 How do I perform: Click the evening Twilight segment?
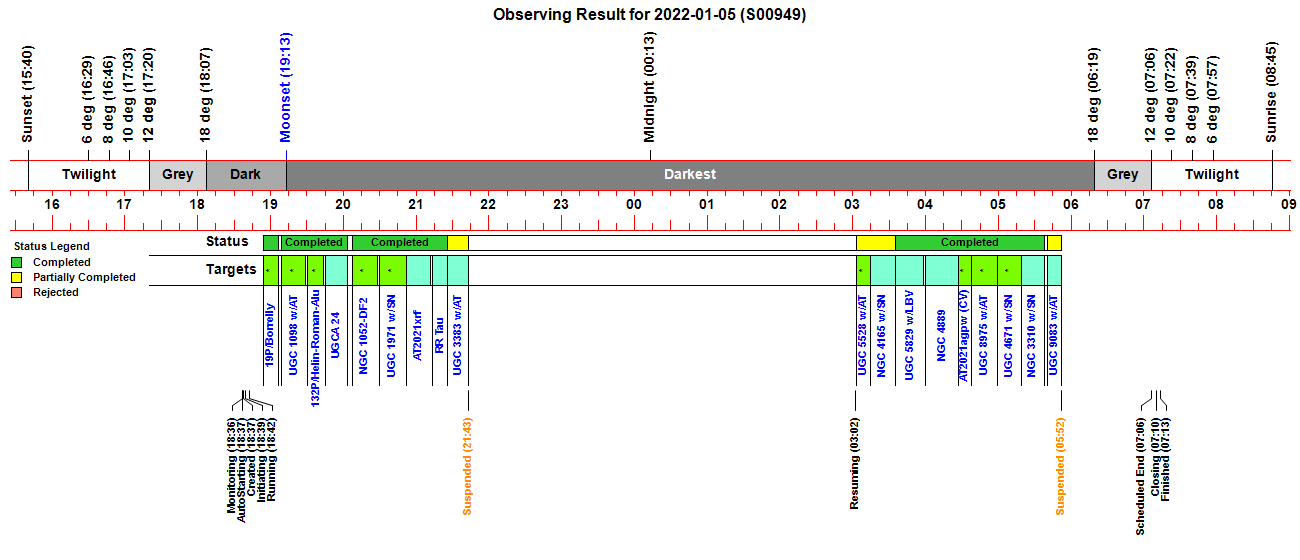[89, 174]
